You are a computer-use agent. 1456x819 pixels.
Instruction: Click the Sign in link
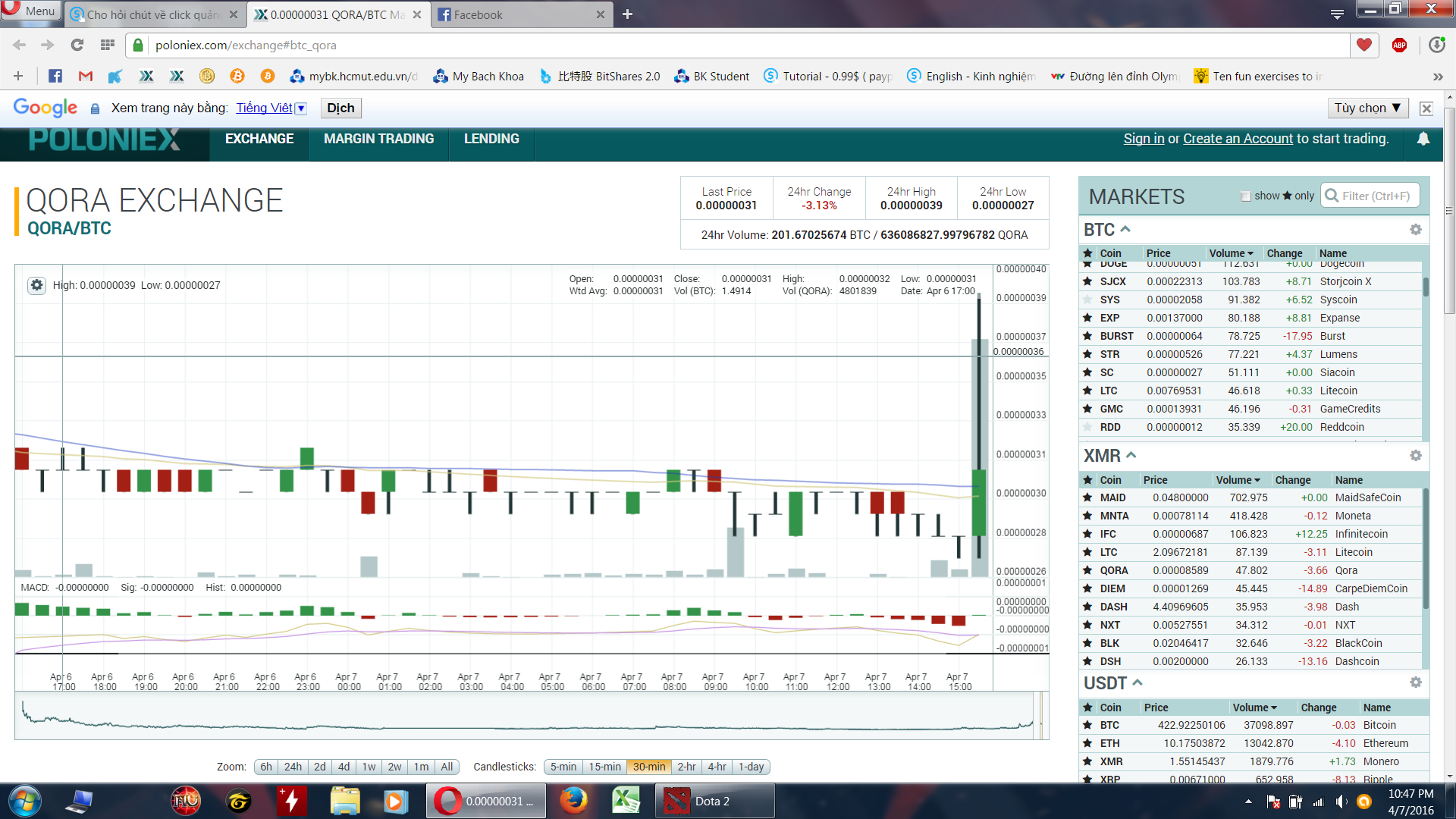click(1143, 139)
